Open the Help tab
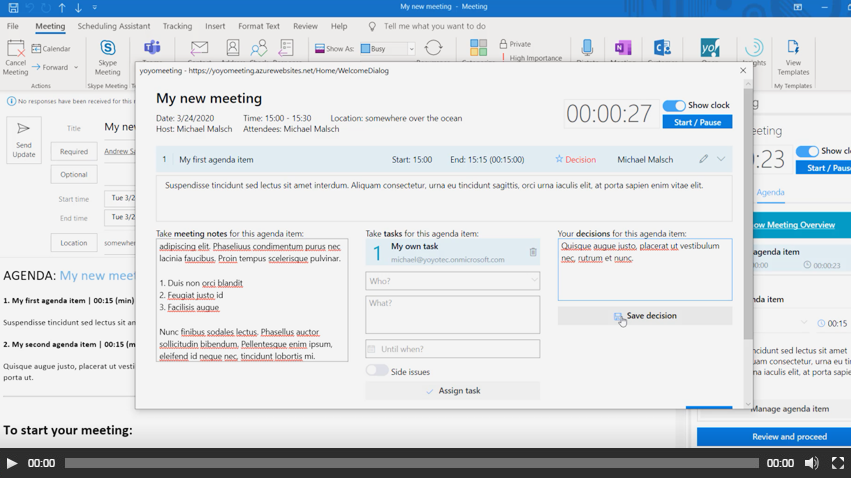The height and width of the screenshot is (478, 851). pos(339,26)
